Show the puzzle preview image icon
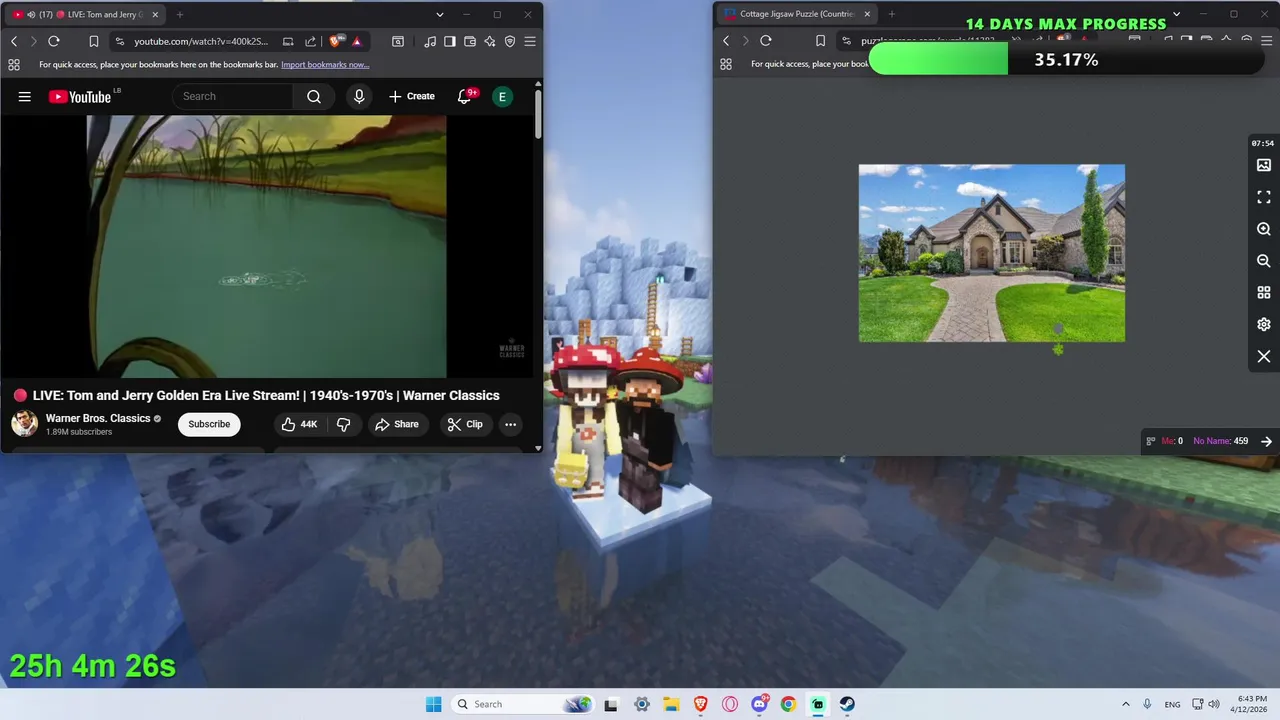 tap(1264, 165)
